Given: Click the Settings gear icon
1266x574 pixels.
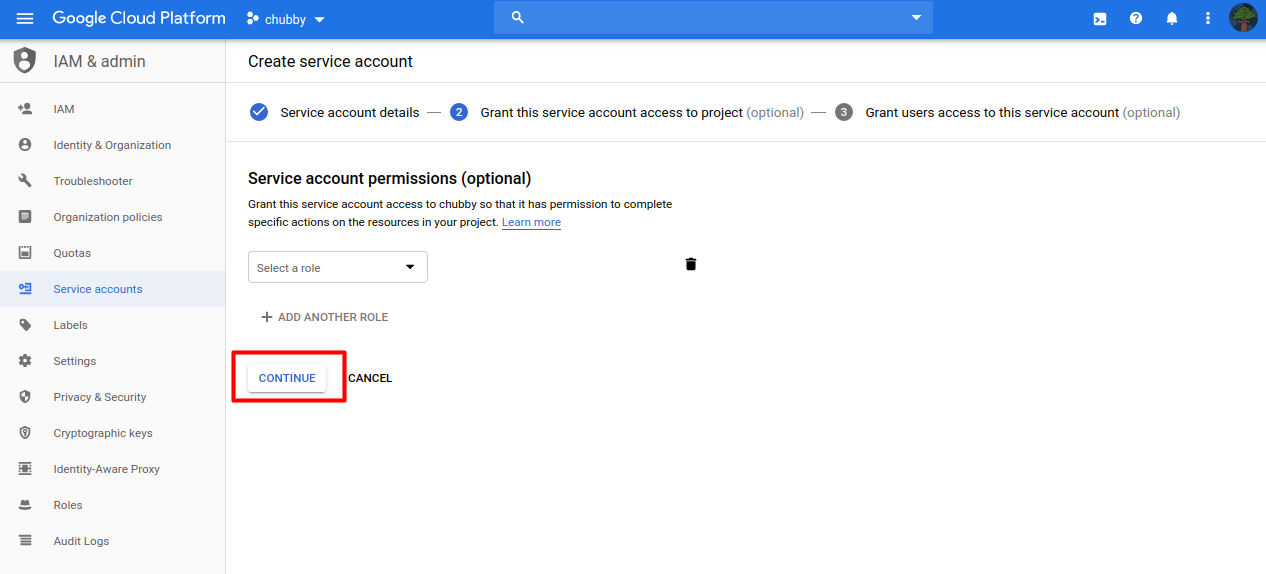Looking at the screenshot, I should (25, 361).
